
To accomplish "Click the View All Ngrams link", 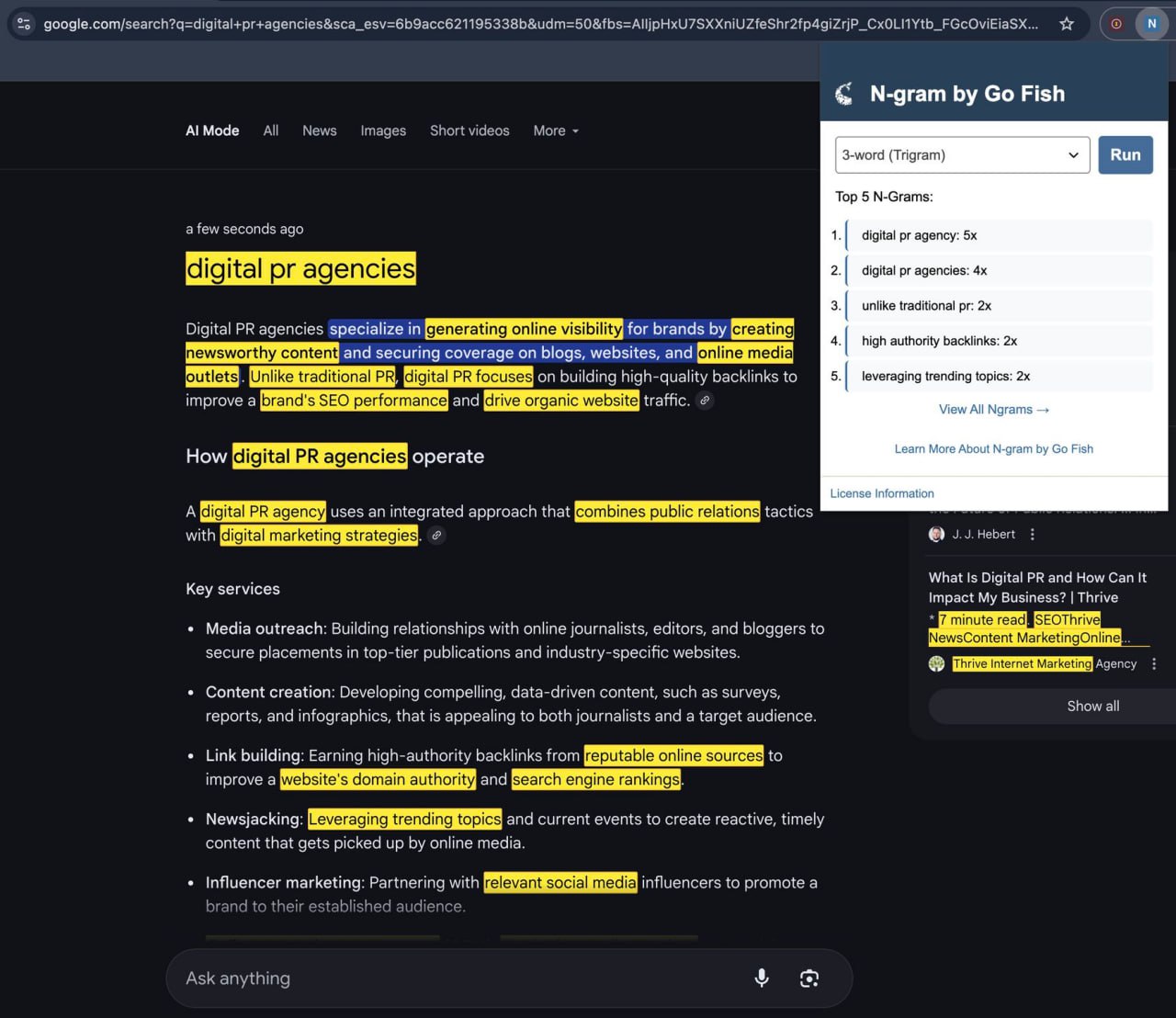I will click(993, 410).
